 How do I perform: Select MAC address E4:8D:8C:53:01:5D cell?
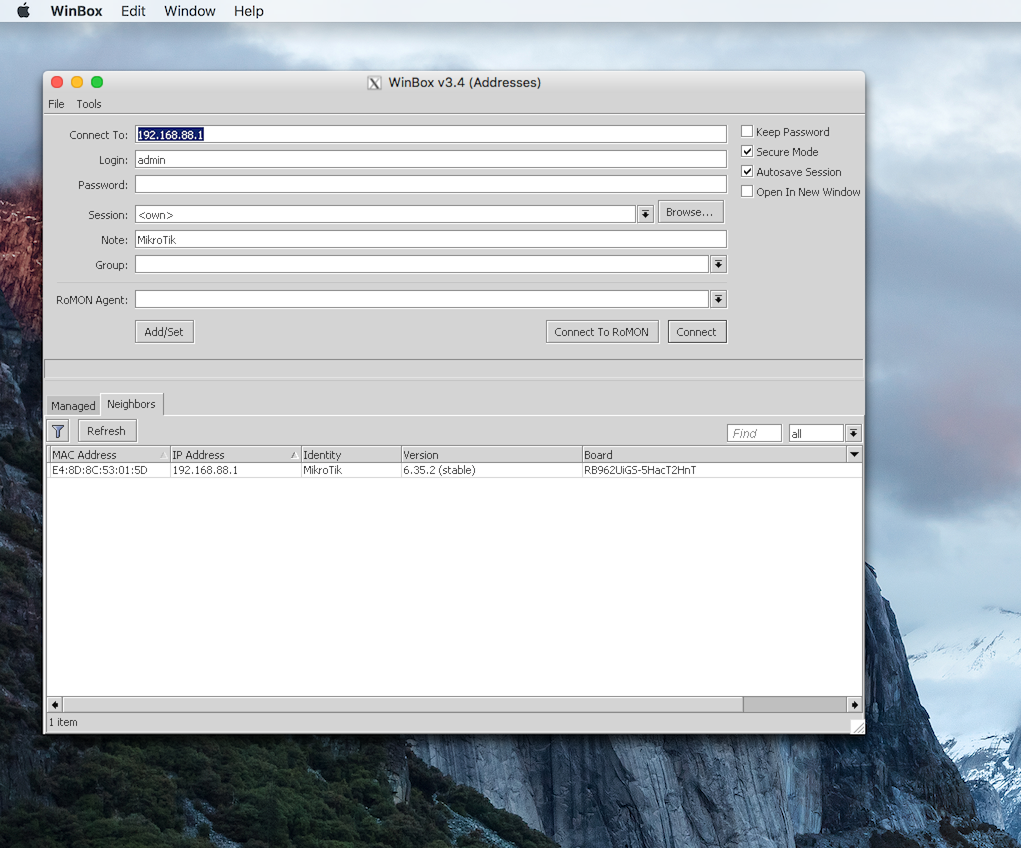click(109, 470)
